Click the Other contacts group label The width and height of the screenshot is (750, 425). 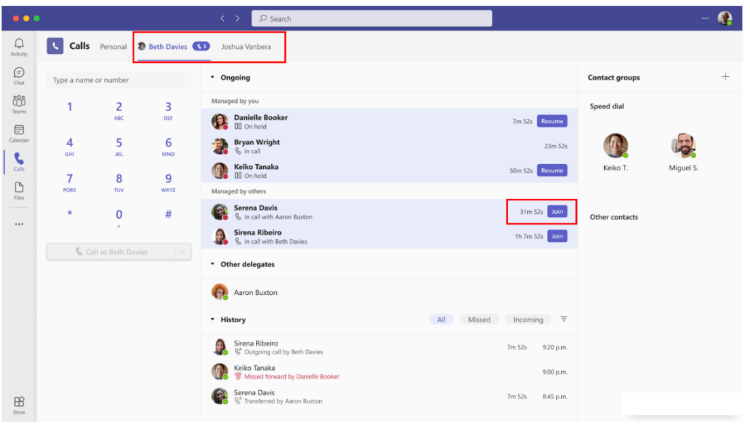[x=614, y=217]
